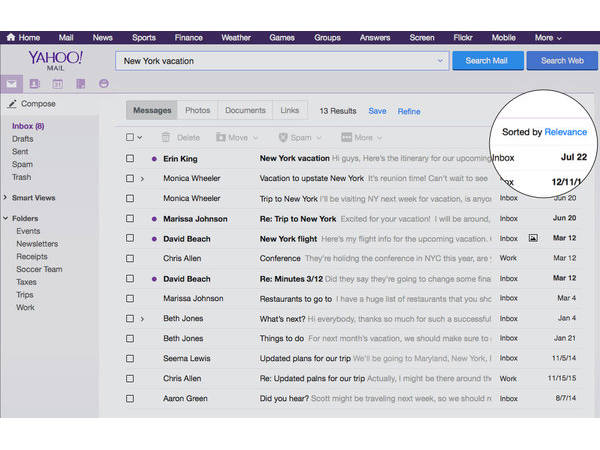
Task: Open the Spam folder in sidebar
Action: pos(22,164)
